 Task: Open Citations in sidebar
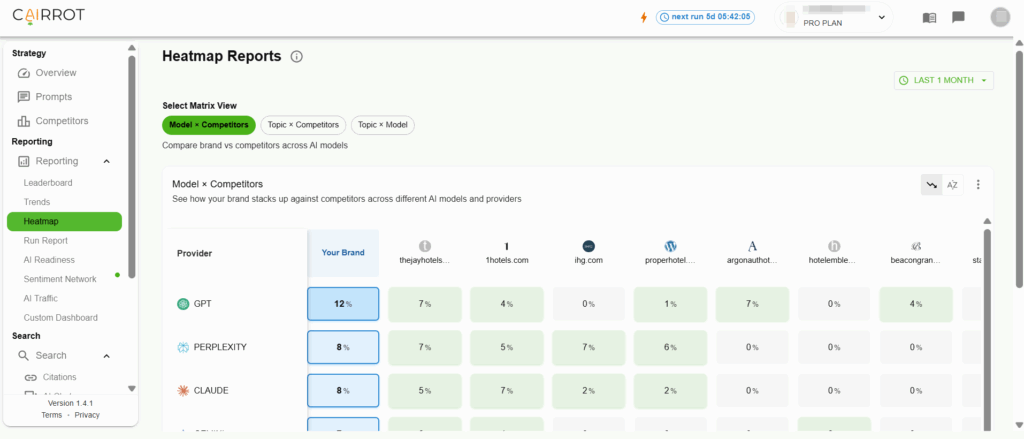pyautogui.click(x=59, y=377)
